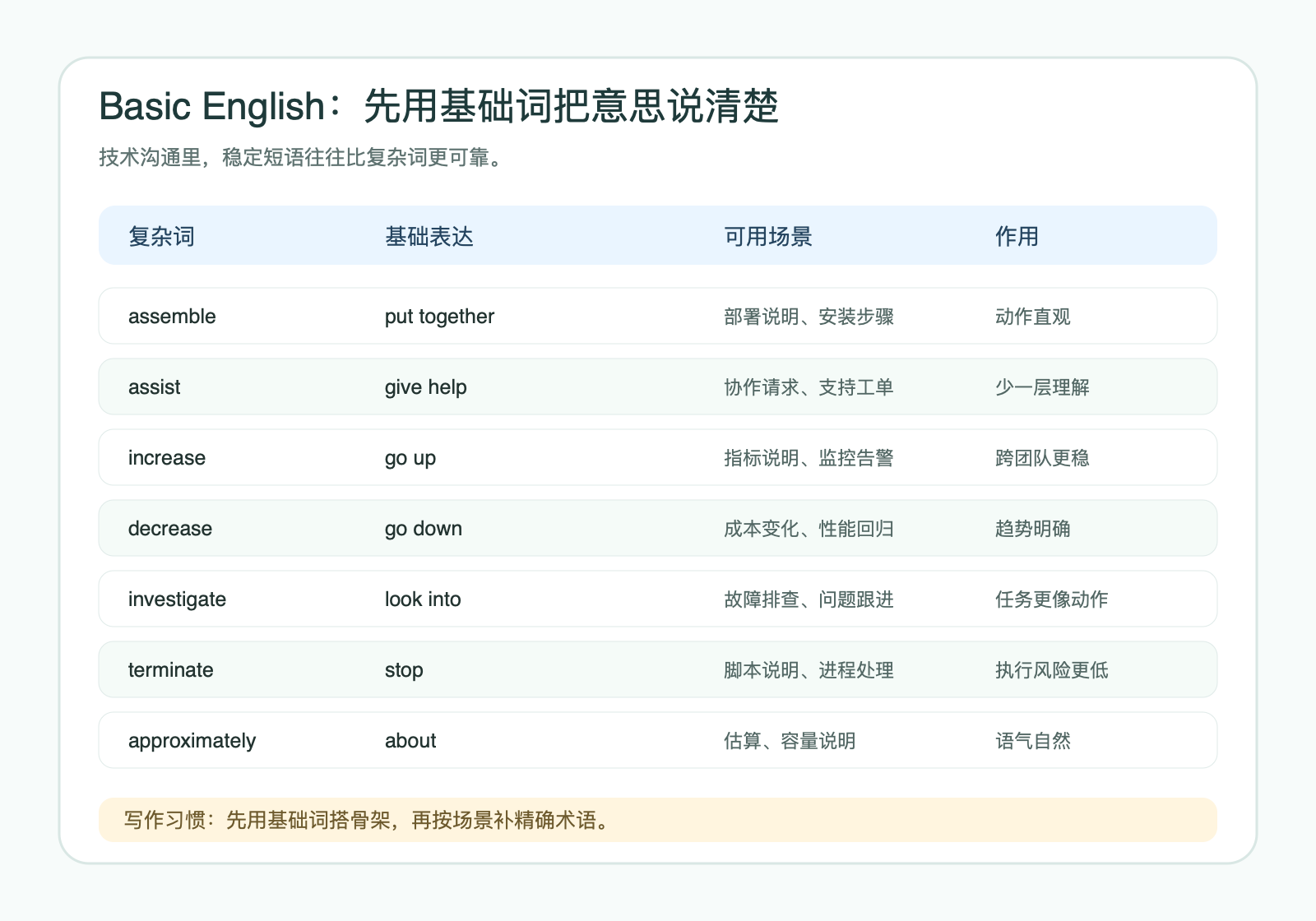The width and height of the screenshot is (1316, 921).
Task: Click the cell '部署说明、安装步骤'
Action: pyautogui.click(x=809, y=317)
